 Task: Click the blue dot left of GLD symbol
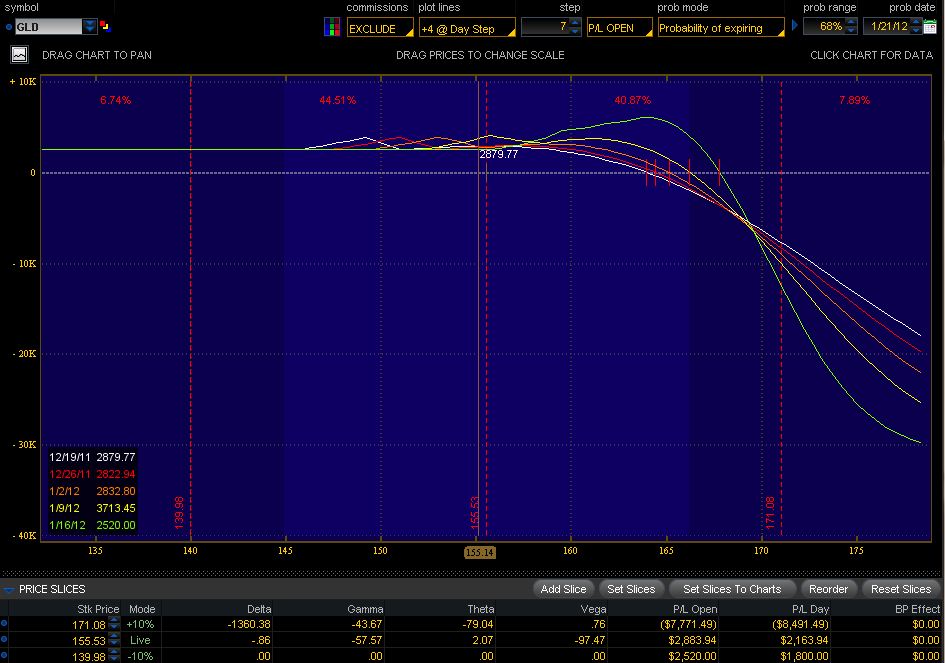pyautogui.click(x=8, y=27)
